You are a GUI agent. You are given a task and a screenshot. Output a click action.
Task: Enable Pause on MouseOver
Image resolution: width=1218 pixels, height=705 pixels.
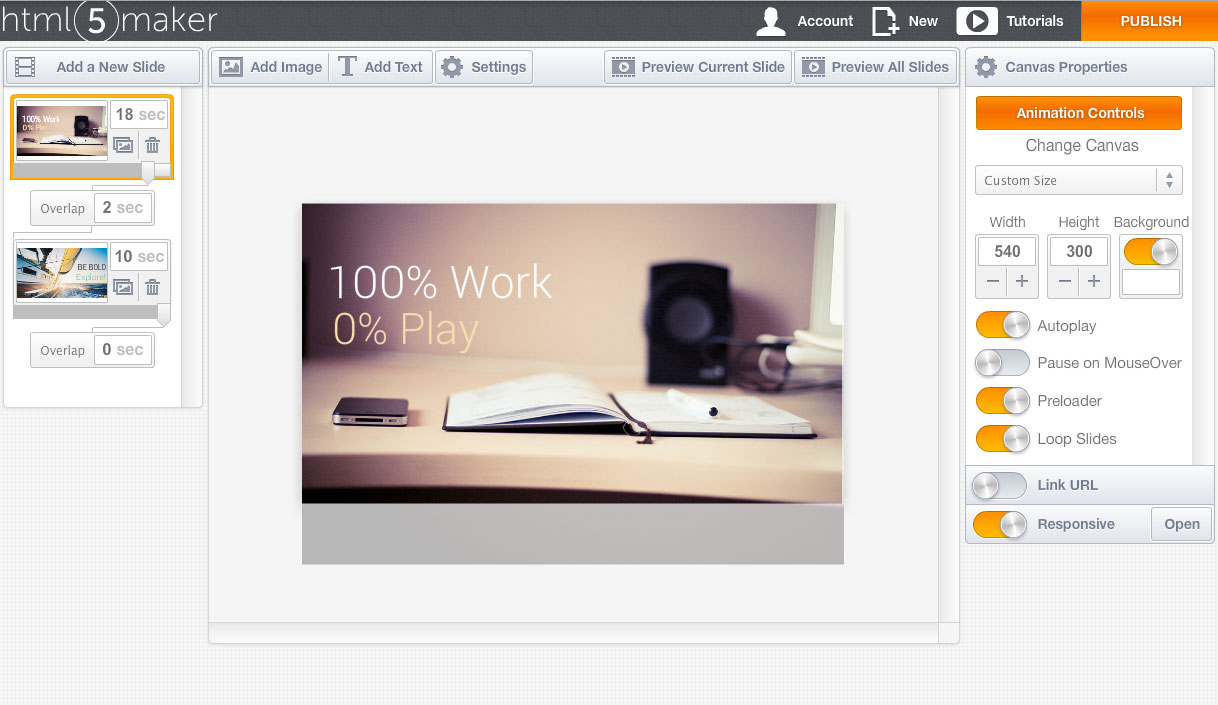(x=1003, y=362)
